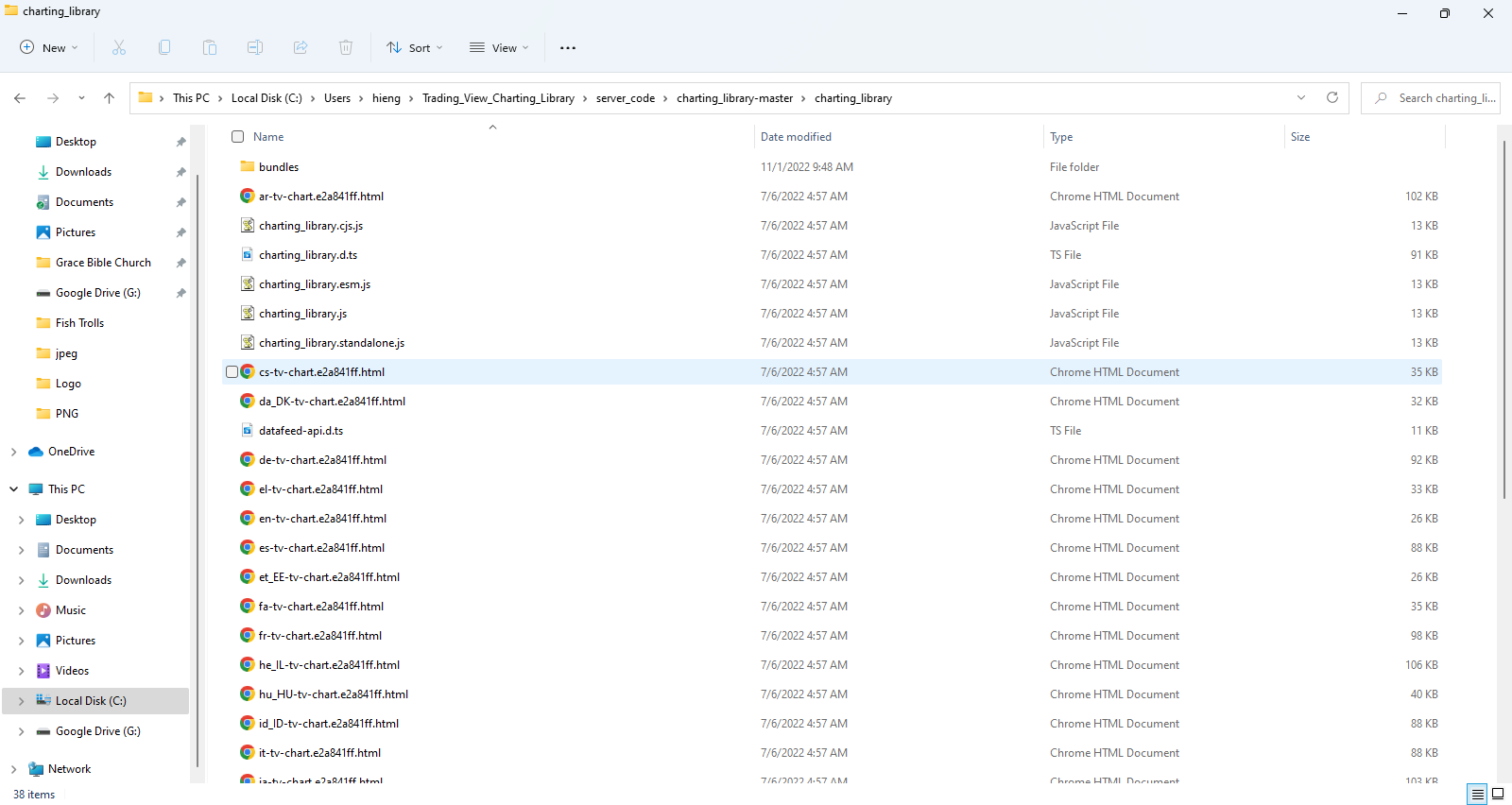Click the file list vertical scrollbar

pyautogui.click(x=1504, y=319)
